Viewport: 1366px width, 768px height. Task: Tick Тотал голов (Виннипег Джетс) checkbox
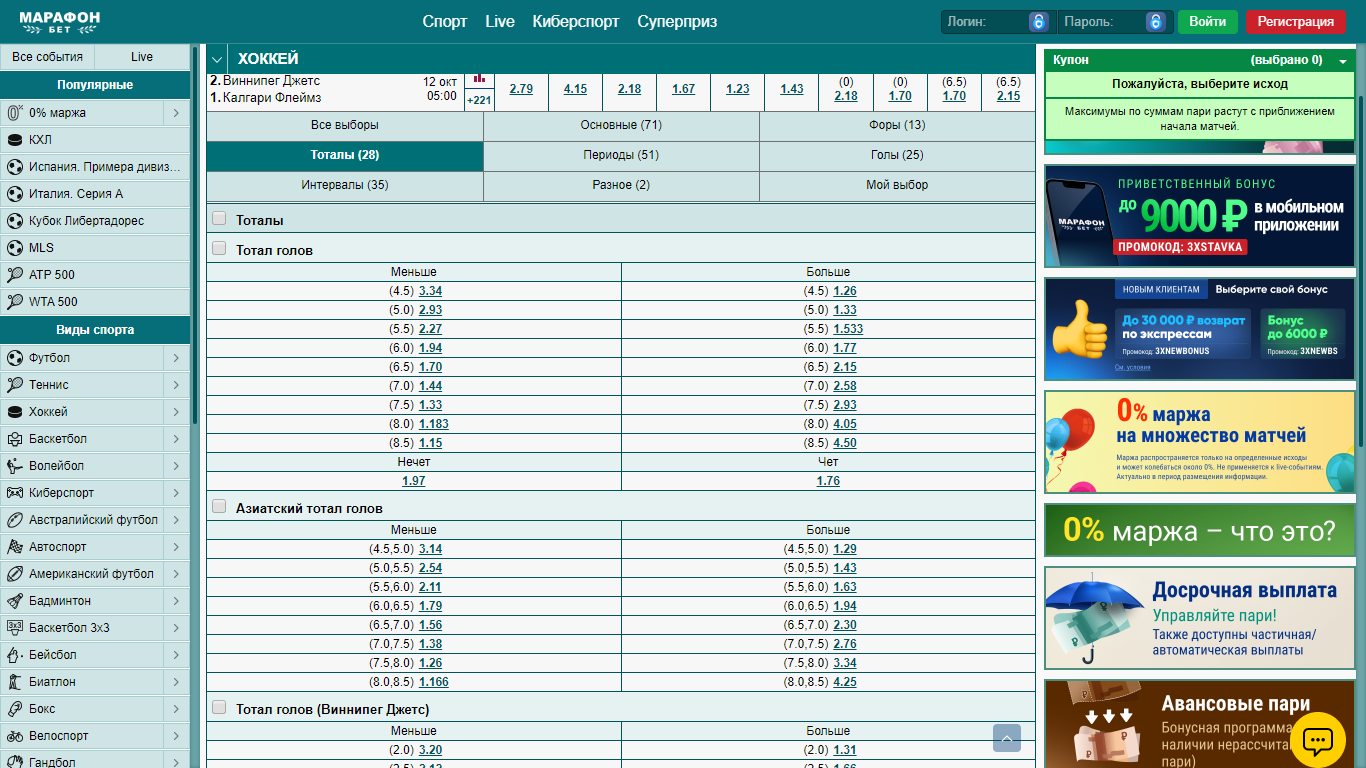219,707
